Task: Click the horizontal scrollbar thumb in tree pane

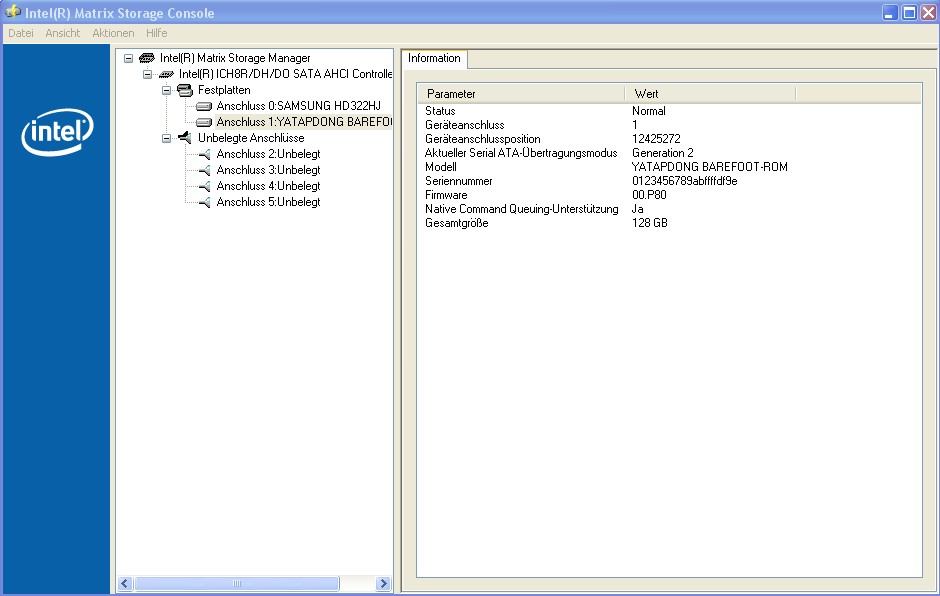Action: tap(237, 583)
